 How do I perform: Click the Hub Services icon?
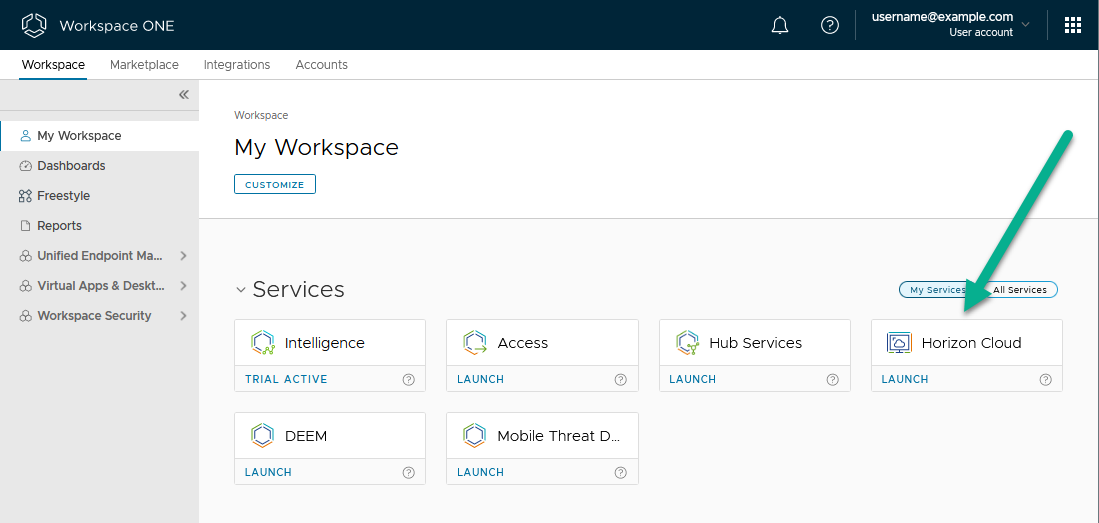click(688, 343)
